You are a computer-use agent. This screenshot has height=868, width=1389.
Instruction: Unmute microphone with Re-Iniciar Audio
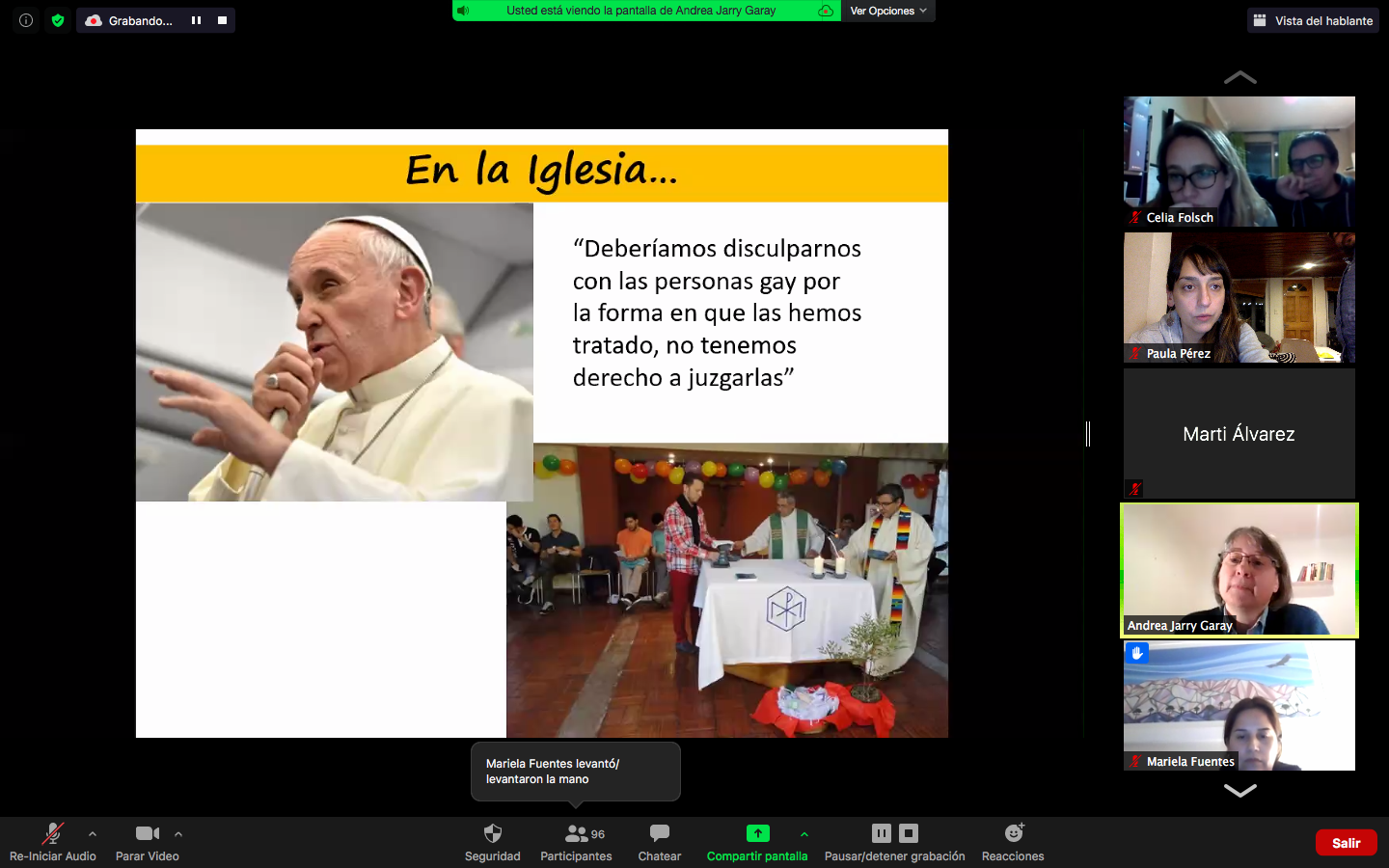[53, 833]
